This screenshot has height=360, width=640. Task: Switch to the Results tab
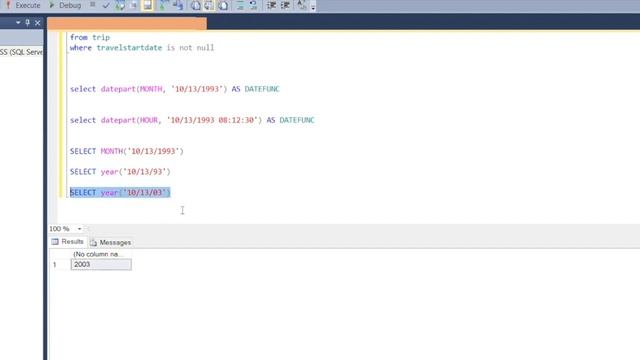(68, 242)
